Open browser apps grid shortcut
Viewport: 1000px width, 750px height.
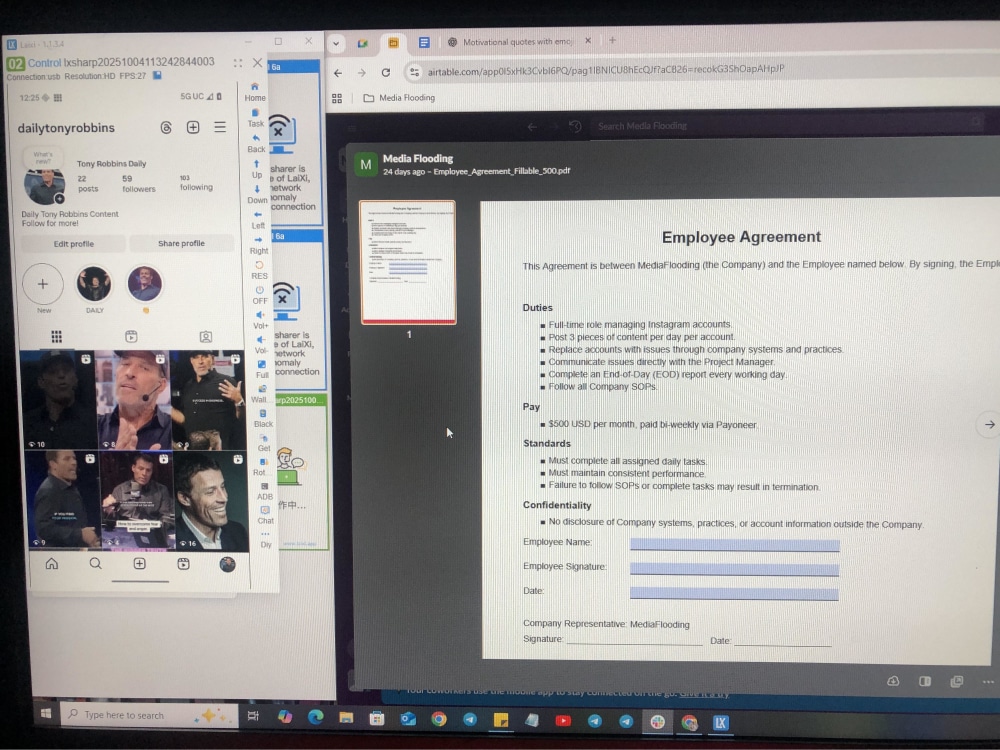(337, 98)
